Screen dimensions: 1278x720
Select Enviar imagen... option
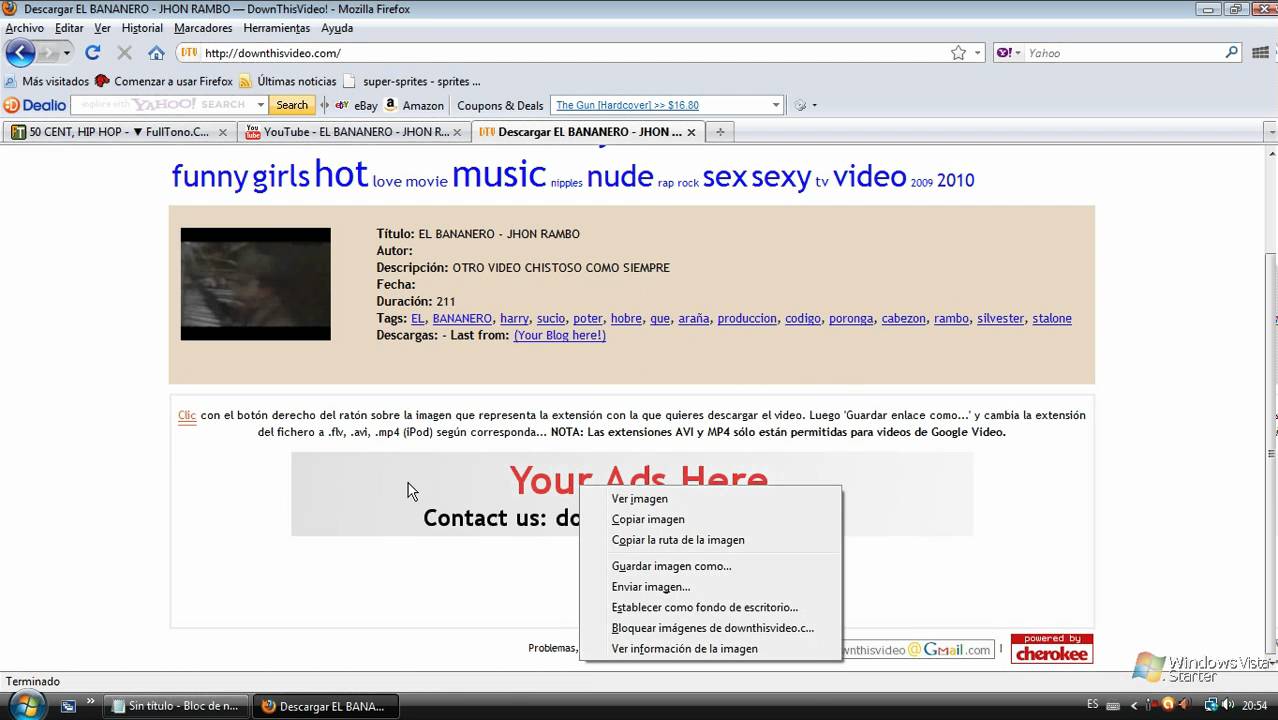pyautogui.click(x=711, y=587)
